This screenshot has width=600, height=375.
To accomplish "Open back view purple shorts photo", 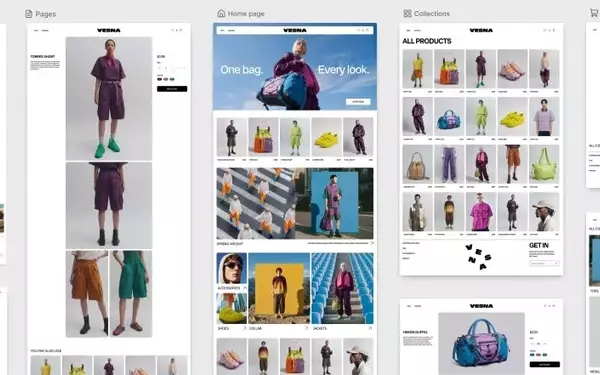I will pos(109,205).
